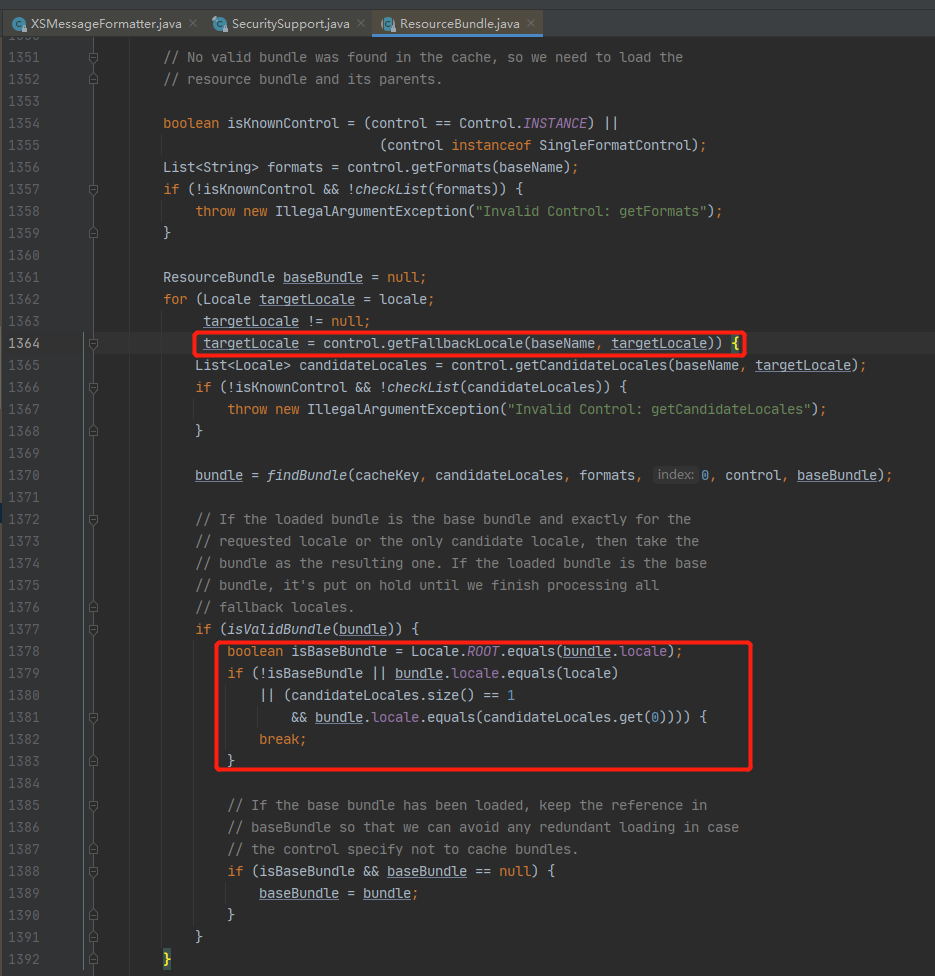This screenshot has width=935, height=976.
Task: Click the baseBundle variable declaration on line 1361
Action: pos(322,278)
